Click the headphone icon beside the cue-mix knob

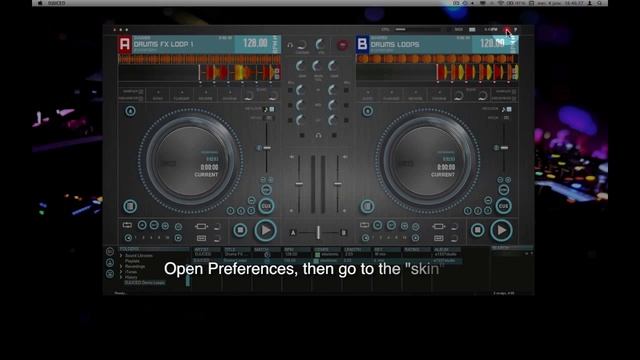290,45
